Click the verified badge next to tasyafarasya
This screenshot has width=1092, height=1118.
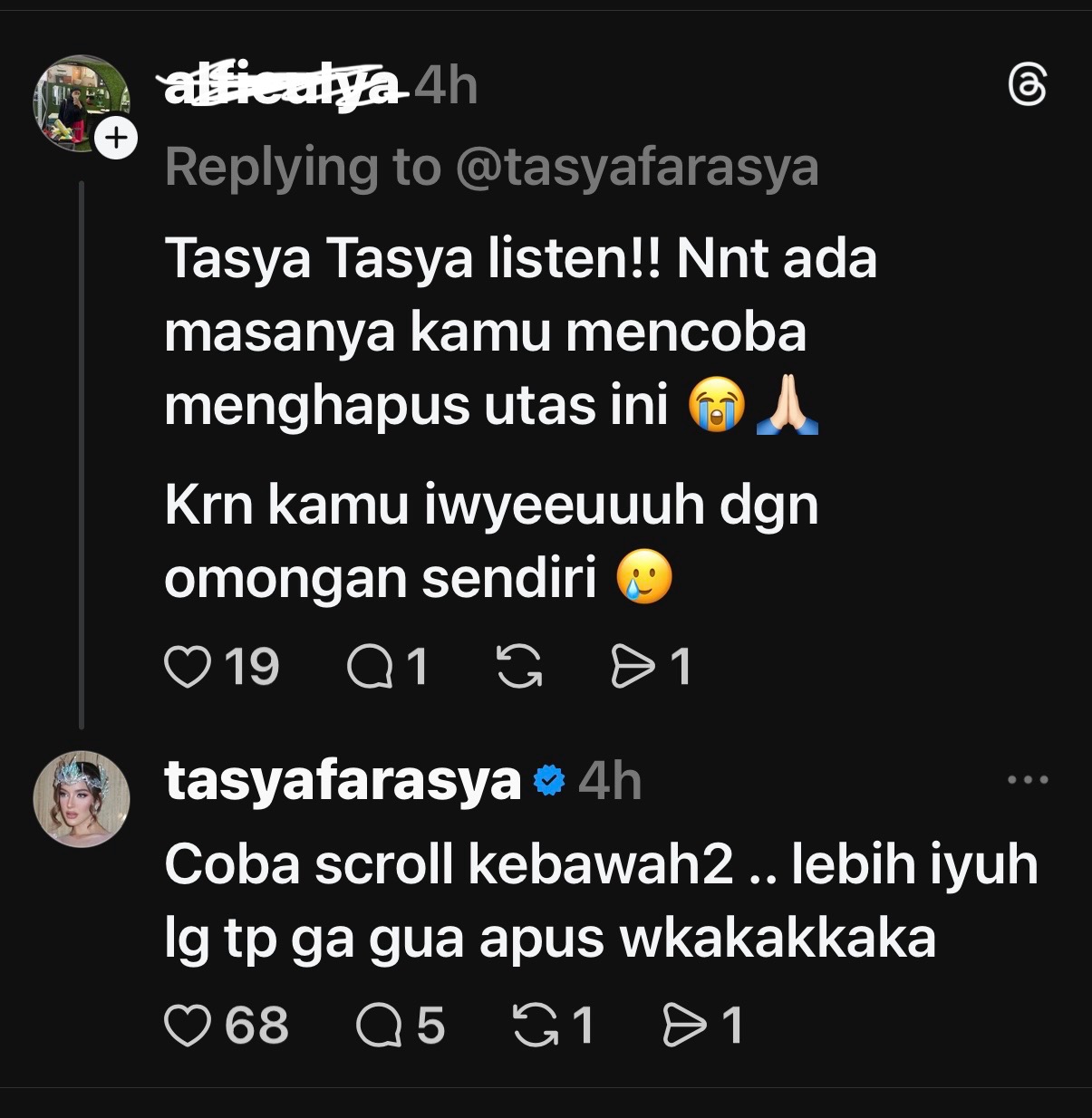tap(551, 779)
